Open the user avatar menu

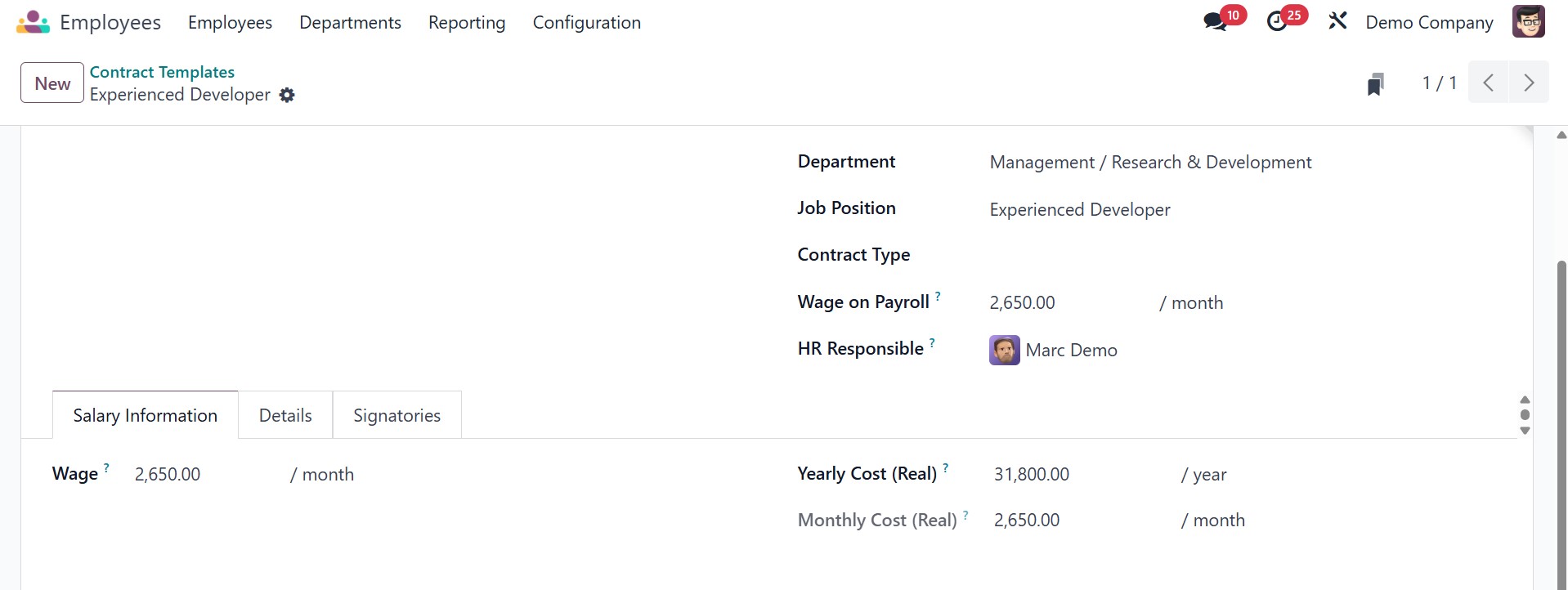pos(1528,22)
